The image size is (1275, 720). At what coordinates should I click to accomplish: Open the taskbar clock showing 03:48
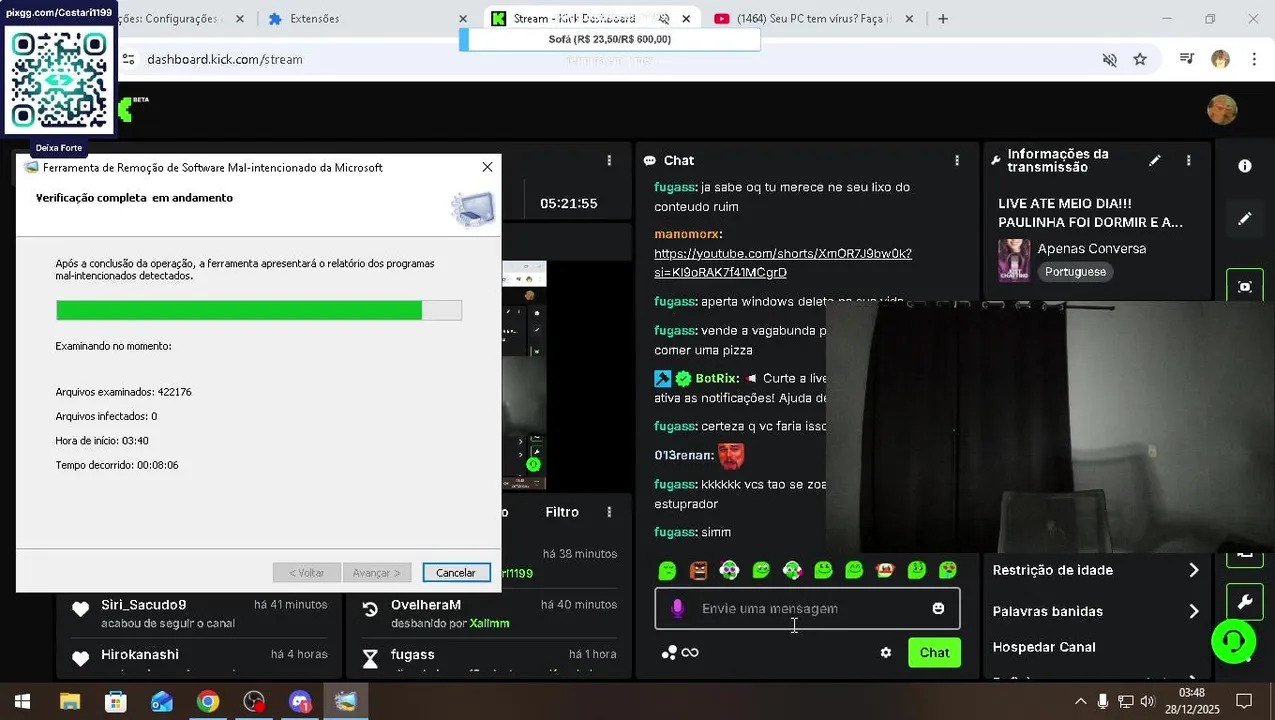pos(1192,702)
